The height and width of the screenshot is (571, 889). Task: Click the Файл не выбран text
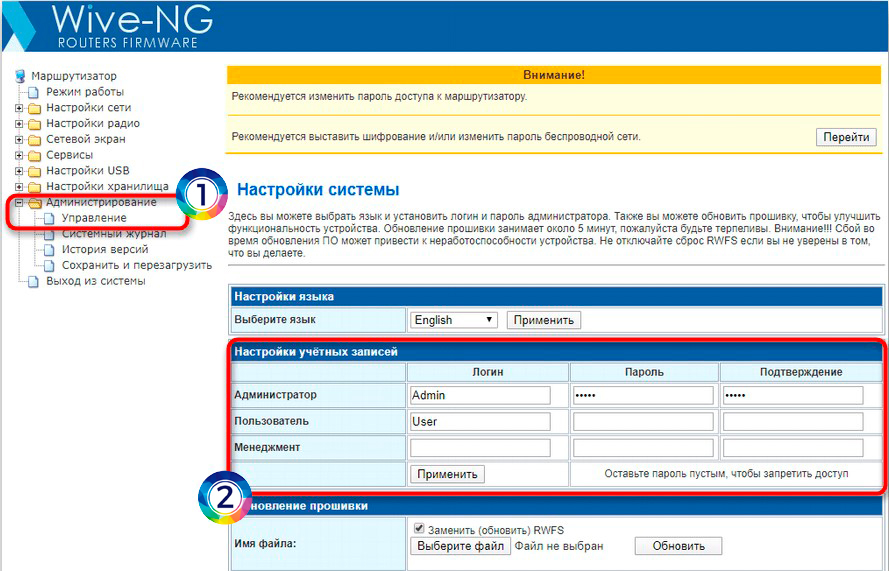559,546
